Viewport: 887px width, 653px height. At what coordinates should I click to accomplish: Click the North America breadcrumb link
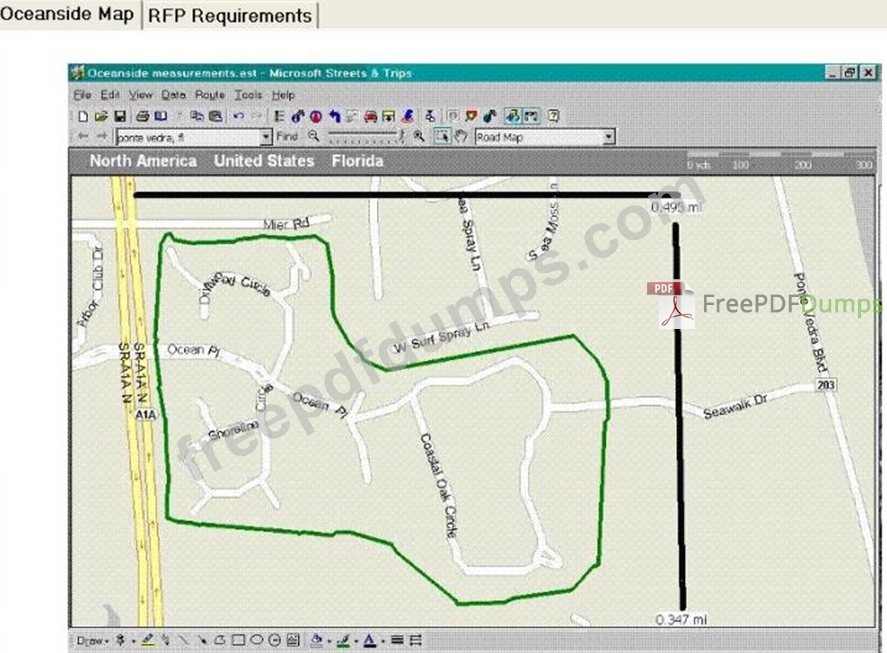(143, 161)
